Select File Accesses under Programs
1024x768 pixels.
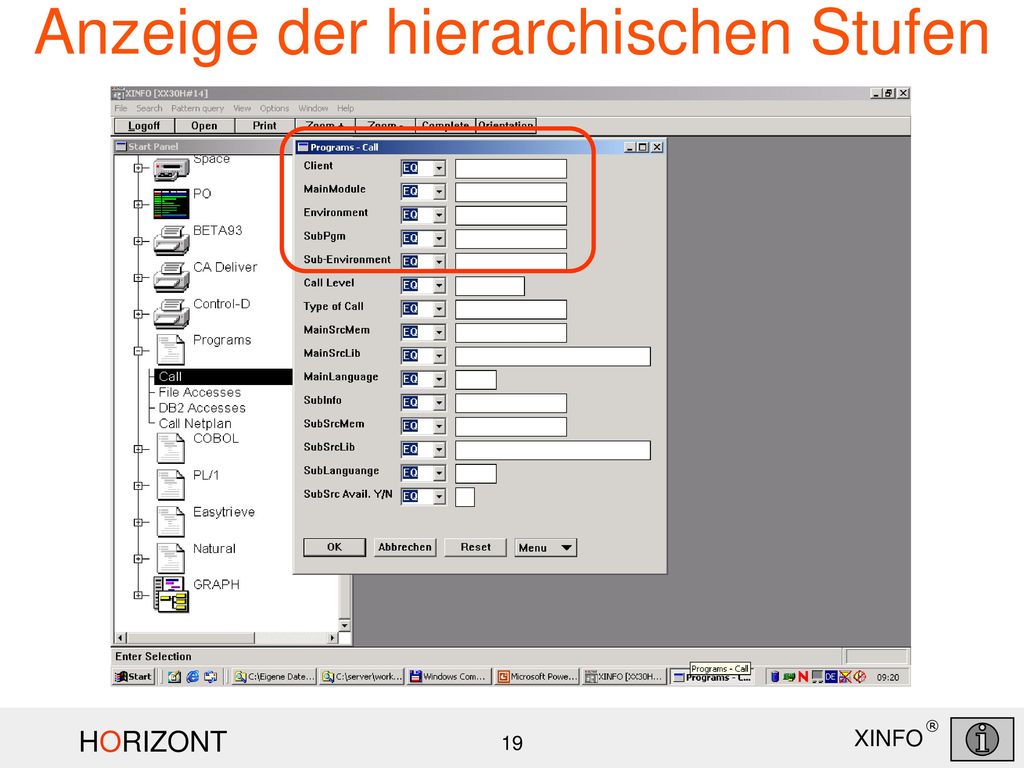click(200, 392)
